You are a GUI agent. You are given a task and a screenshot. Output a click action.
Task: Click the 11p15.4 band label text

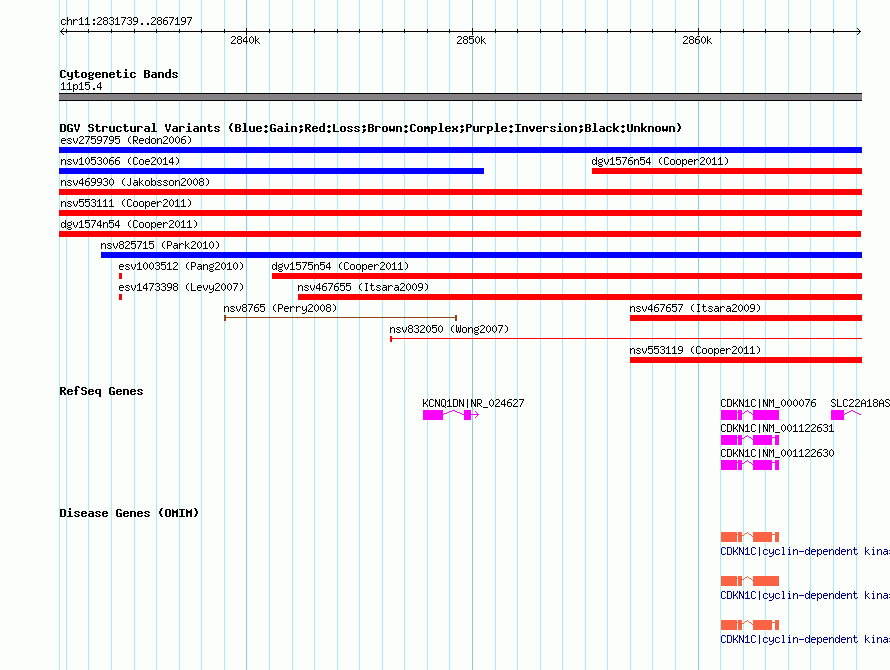pyautogui.click(x=81, y=86)
